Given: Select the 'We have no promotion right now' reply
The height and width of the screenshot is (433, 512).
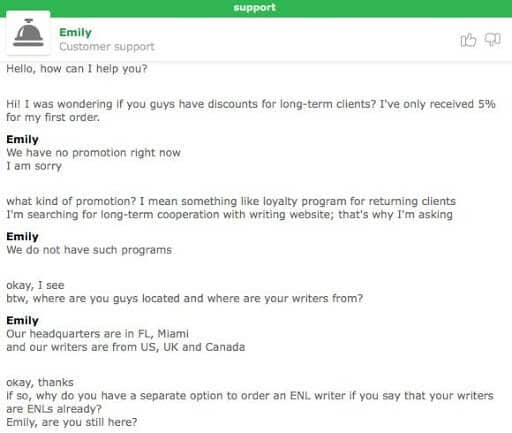Looking at the screenshot, I should 93,153.
